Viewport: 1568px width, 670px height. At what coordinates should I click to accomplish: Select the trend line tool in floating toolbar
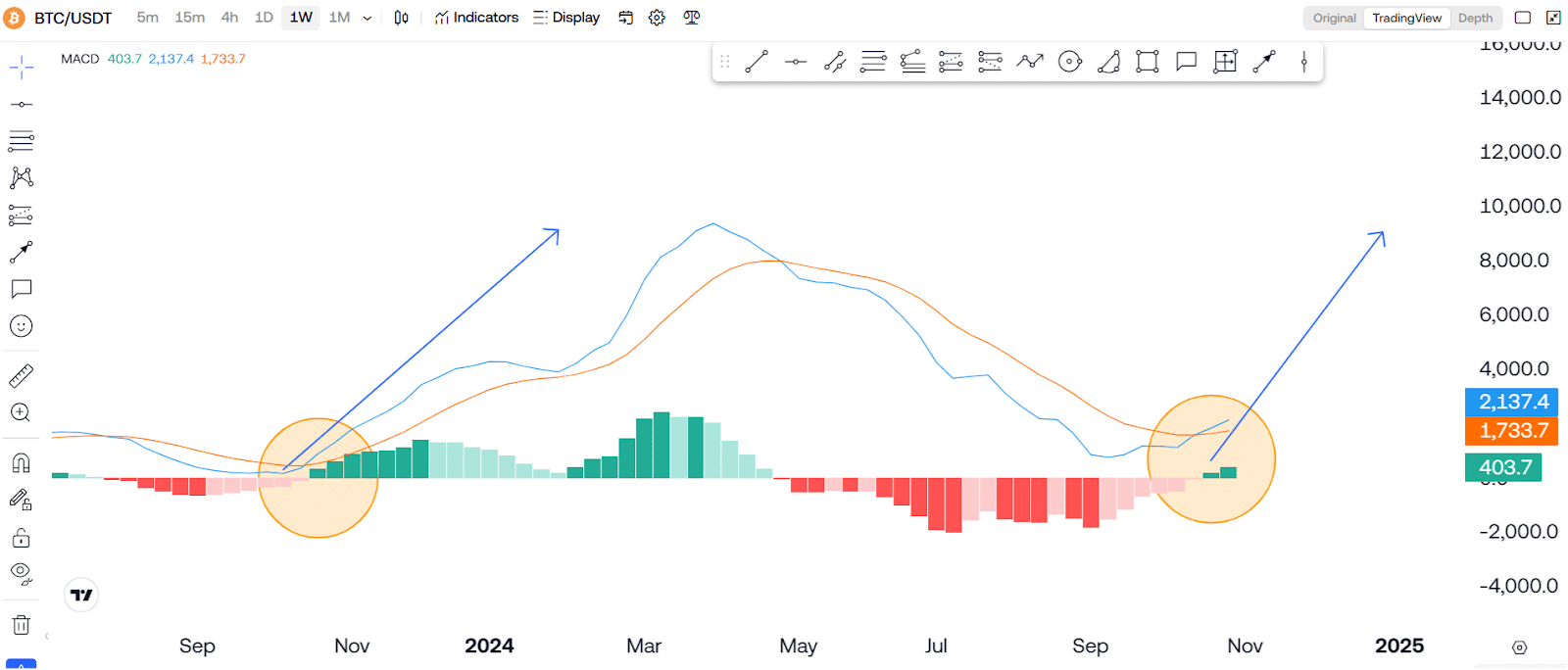(x=756, y=62)
